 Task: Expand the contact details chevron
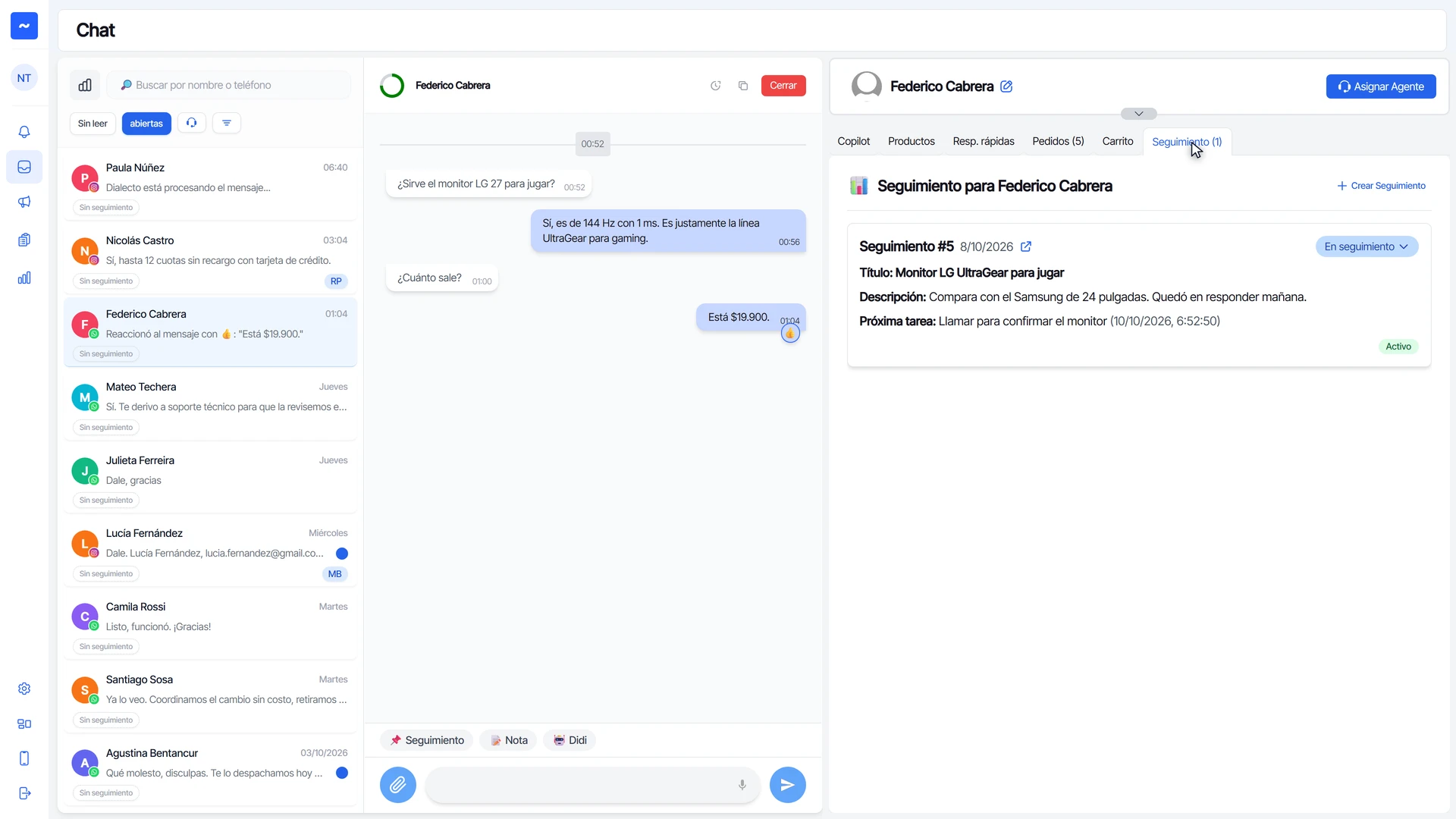pyautogui.click(x=1139, y=114)
